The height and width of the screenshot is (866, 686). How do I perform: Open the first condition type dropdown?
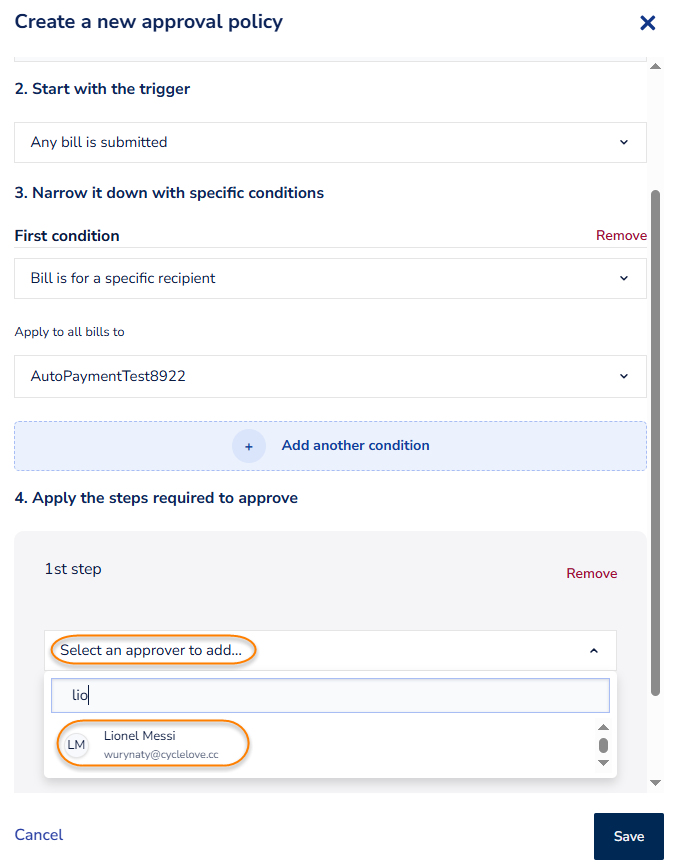[330, 278]
